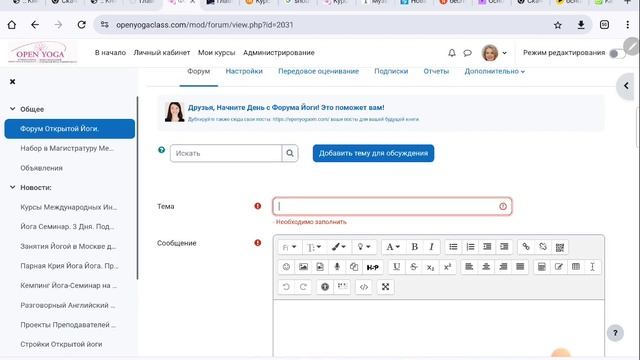Screen dimensions: 640x360
Task: Insert a media file in editor
Action: tap(320, 267)
